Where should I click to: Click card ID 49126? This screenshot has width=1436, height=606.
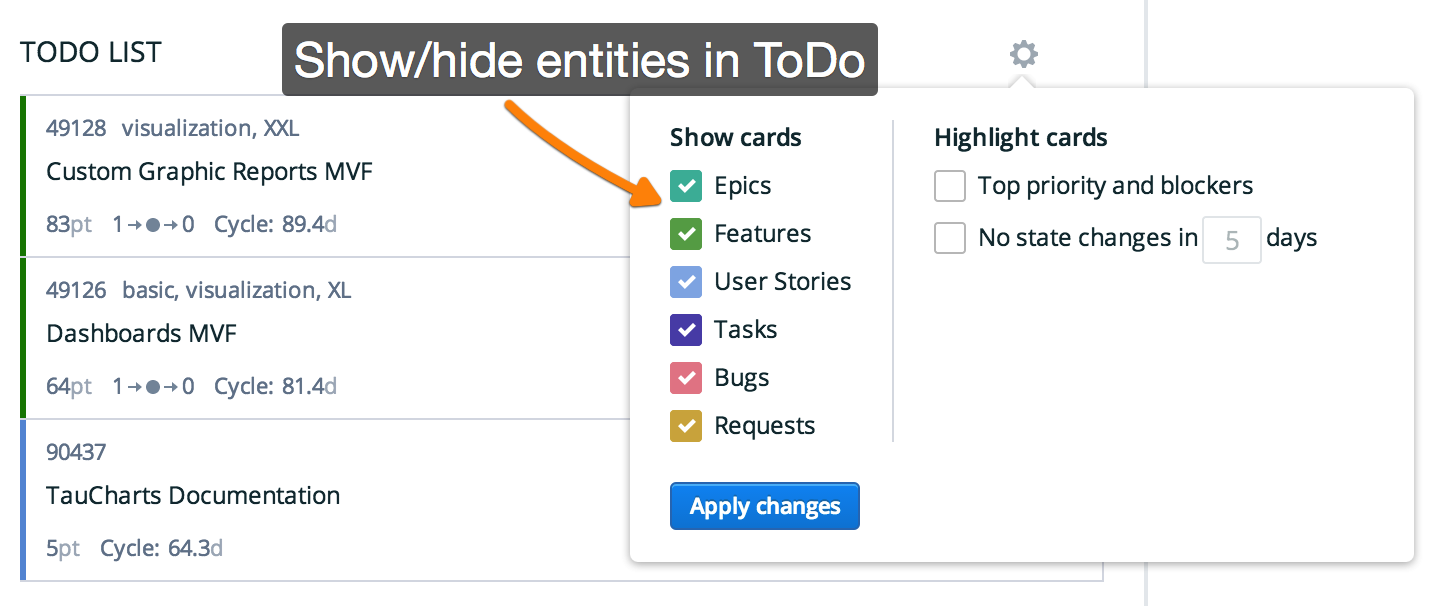pyautogui.click(x=76, y=291)
